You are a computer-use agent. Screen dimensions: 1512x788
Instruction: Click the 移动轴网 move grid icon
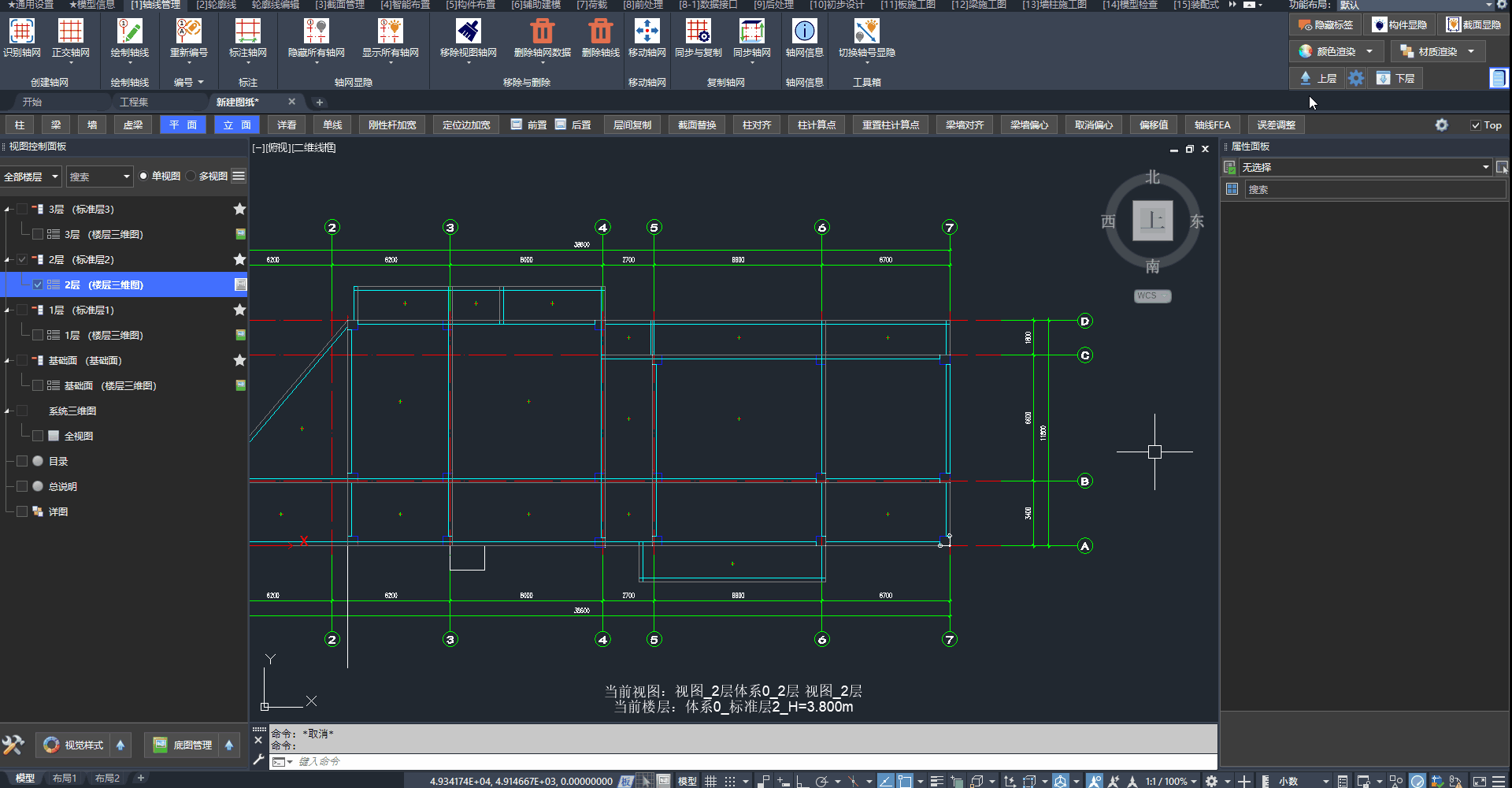click(x=647, y=32)
